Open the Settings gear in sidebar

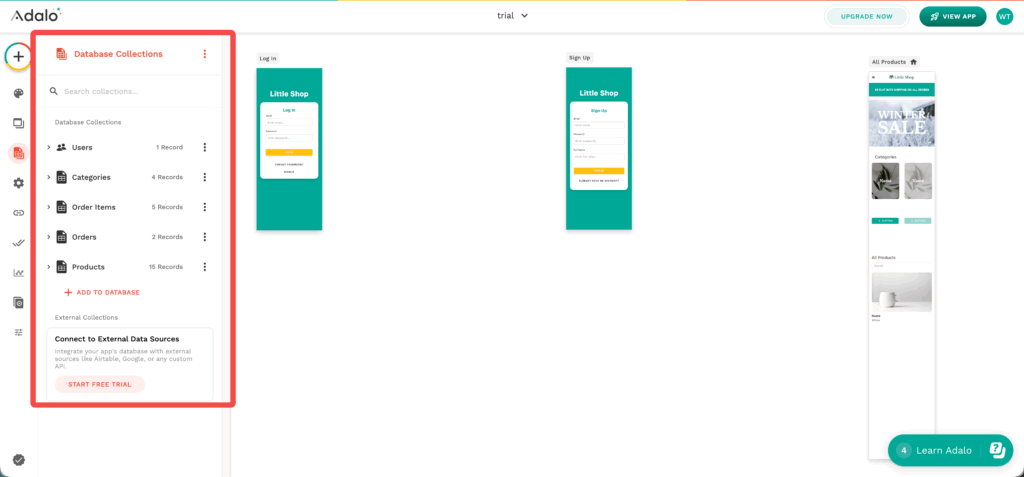click(18, 183)
